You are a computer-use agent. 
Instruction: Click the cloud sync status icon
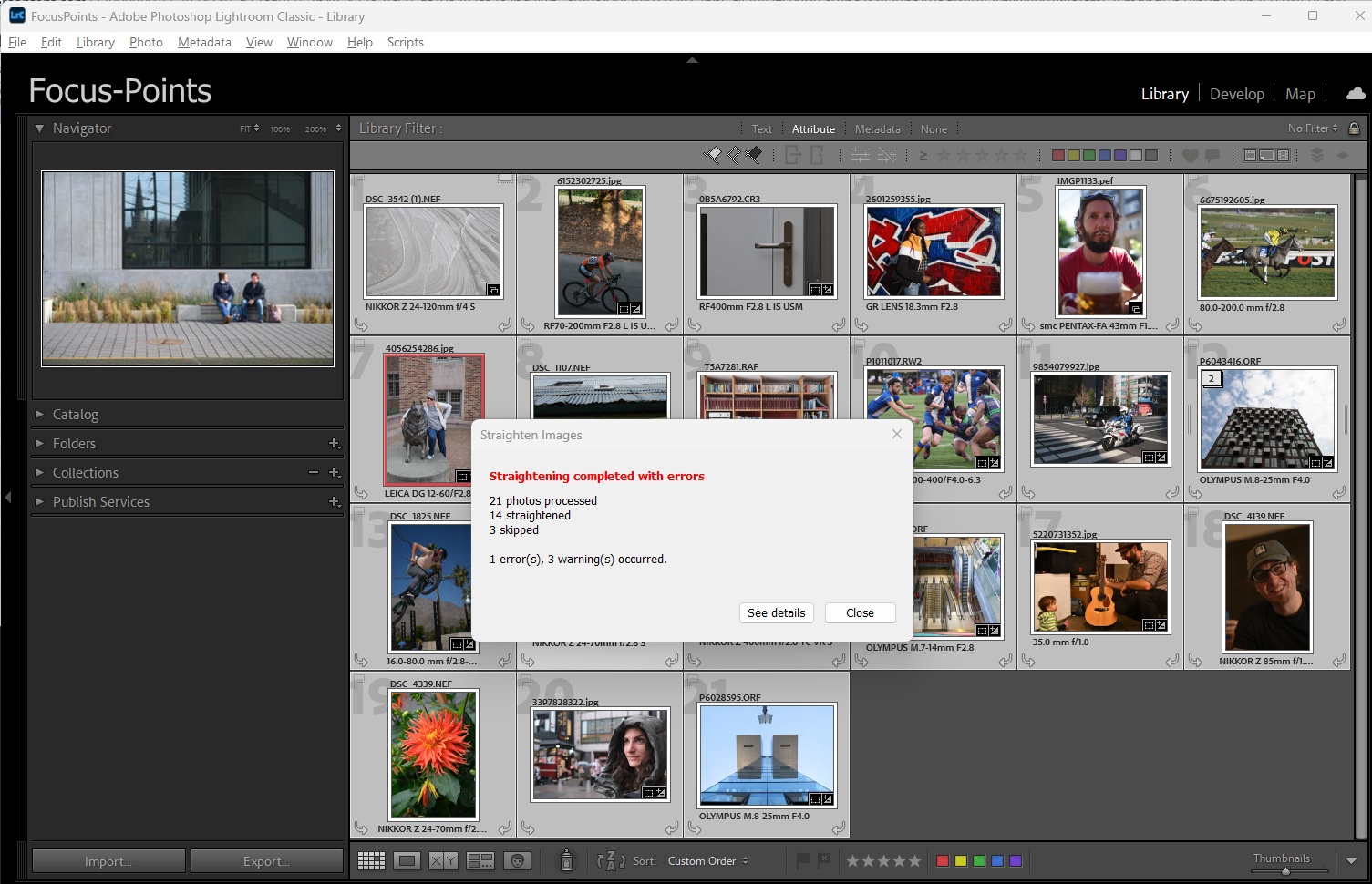point(1356,94)
